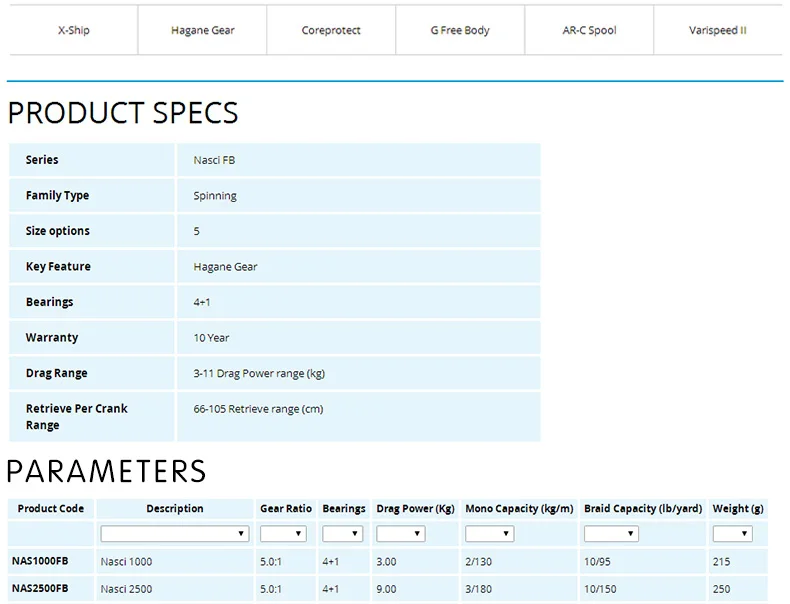
Task: Click the Size options value 5
Action: tap(196, 231)
